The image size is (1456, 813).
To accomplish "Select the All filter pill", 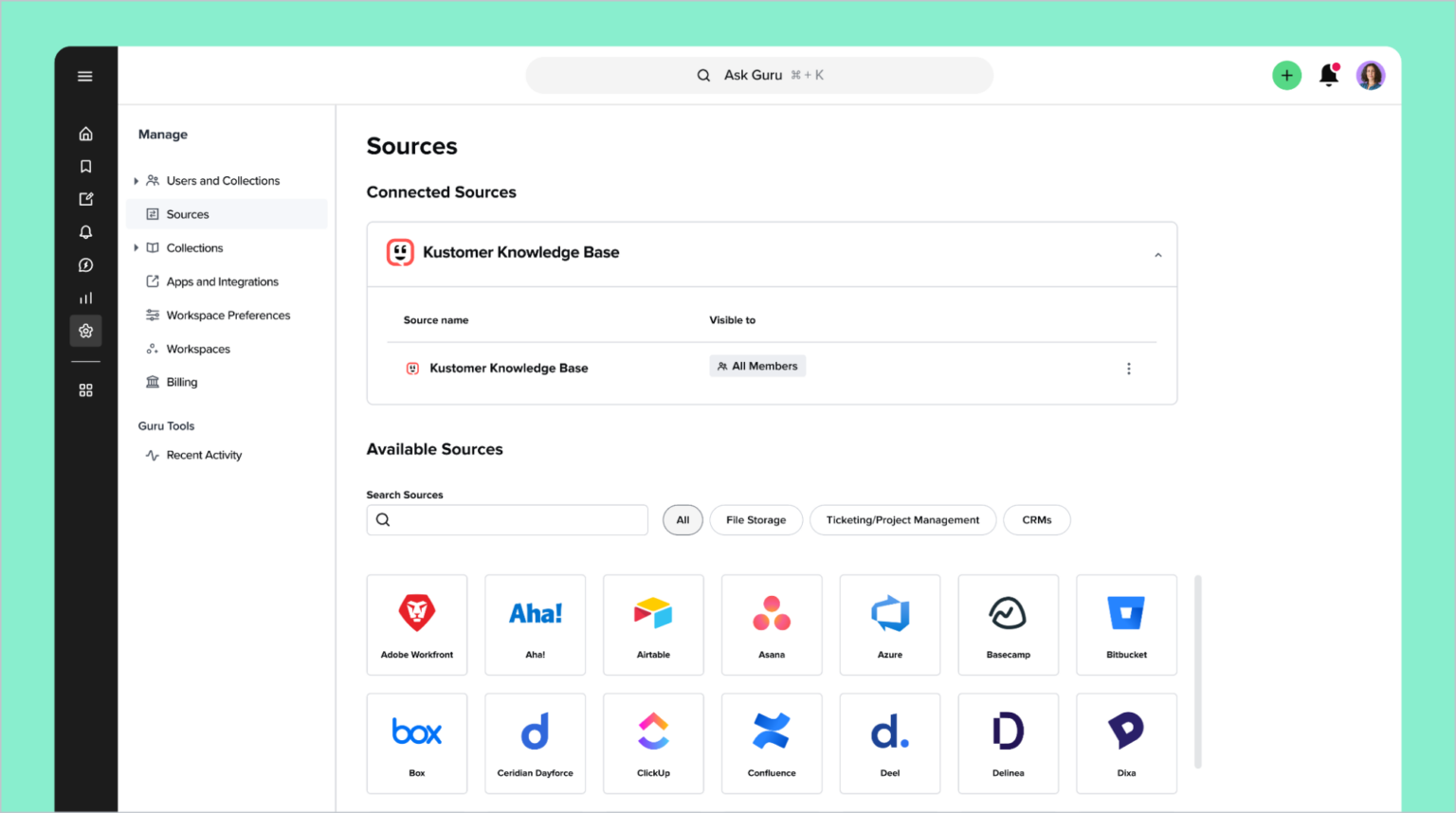I will [682, 519].
